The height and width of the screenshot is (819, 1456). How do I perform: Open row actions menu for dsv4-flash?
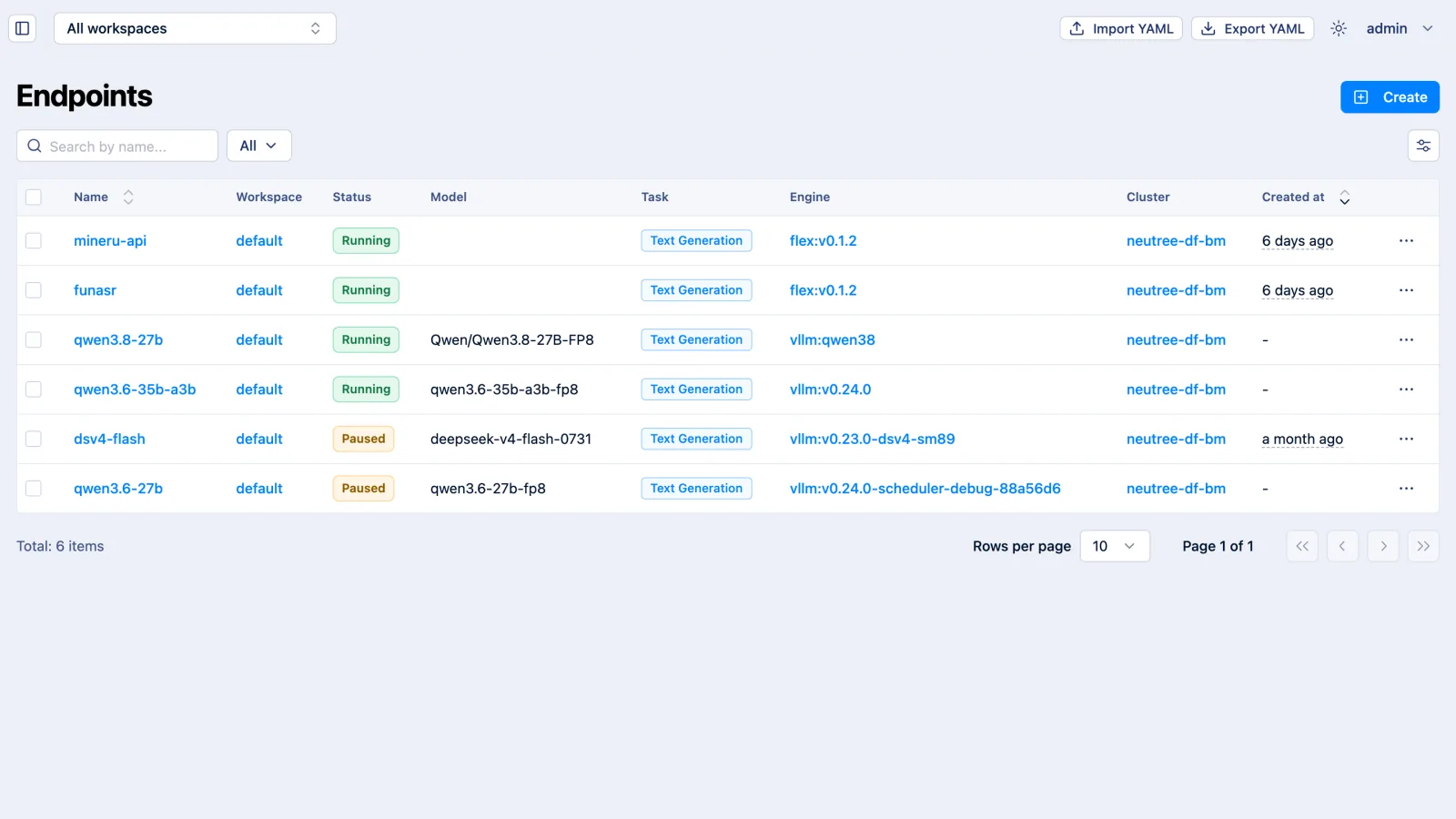point(1406,439)
